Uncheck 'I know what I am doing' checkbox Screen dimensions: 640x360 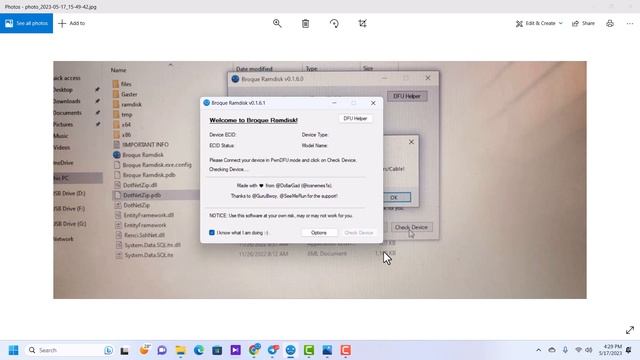[212, 233]
